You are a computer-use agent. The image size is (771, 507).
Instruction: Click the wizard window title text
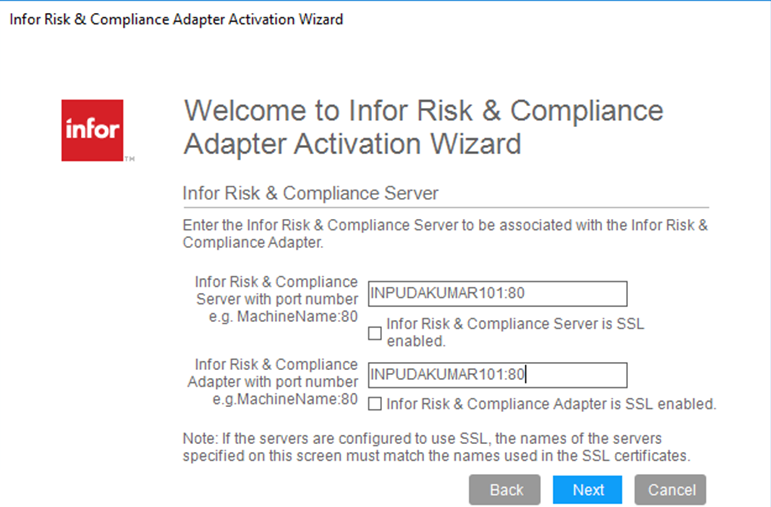coord(176,20)
